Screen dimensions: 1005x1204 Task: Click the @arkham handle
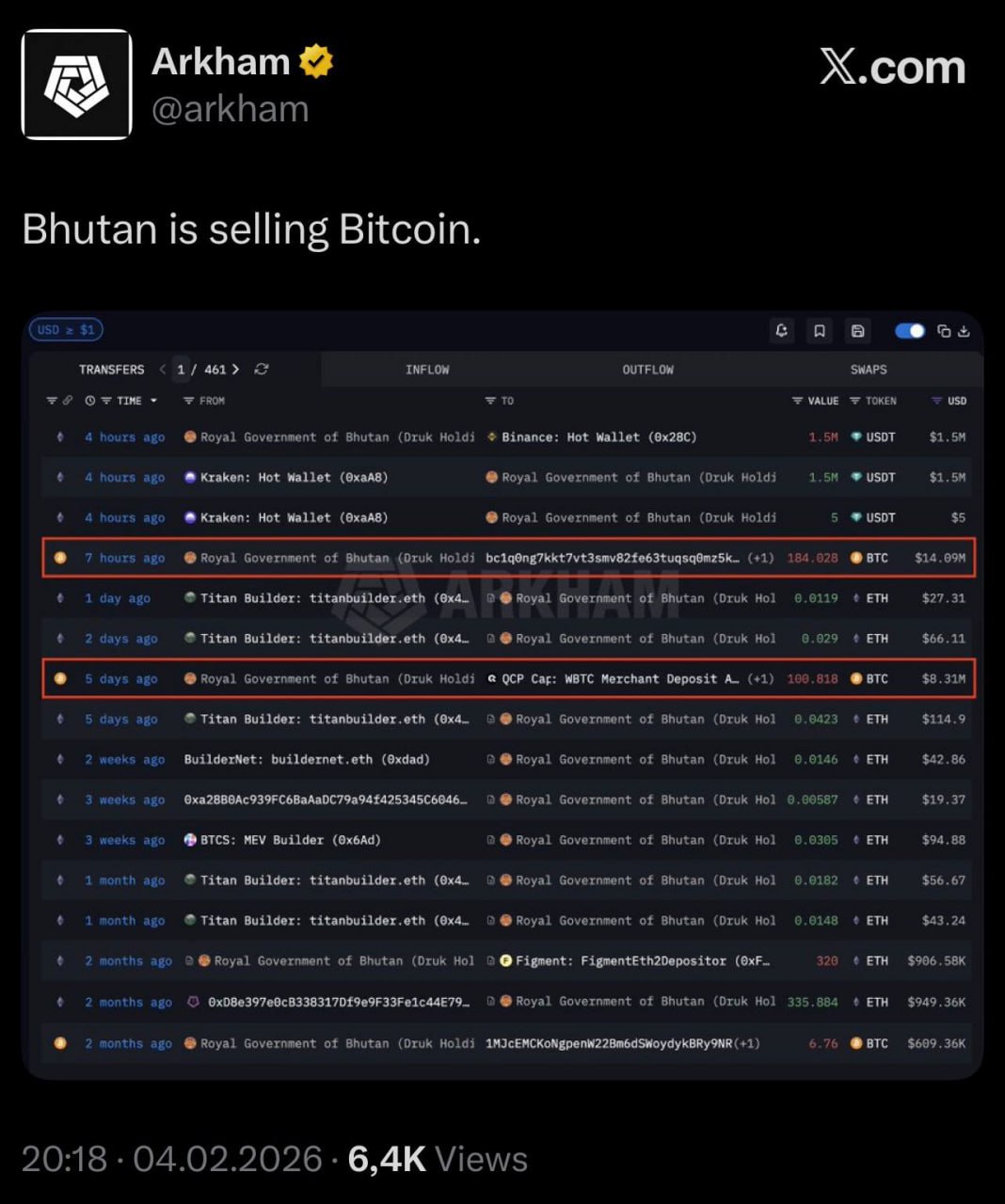point(231,110)
